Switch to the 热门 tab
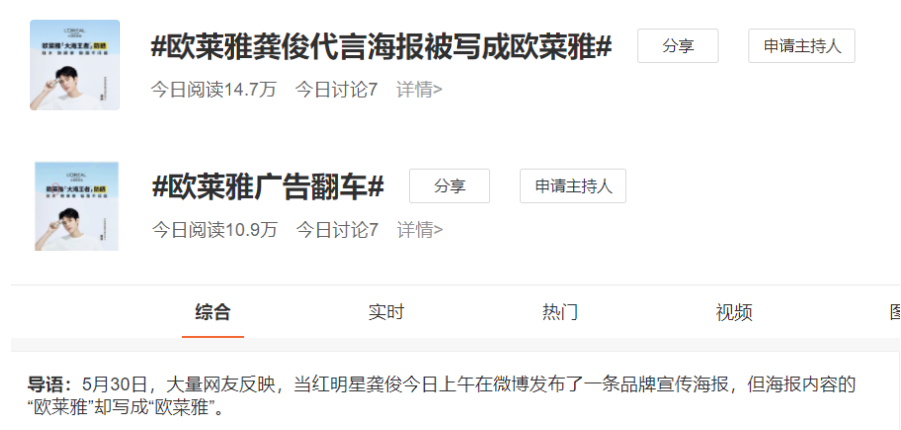 560,312
